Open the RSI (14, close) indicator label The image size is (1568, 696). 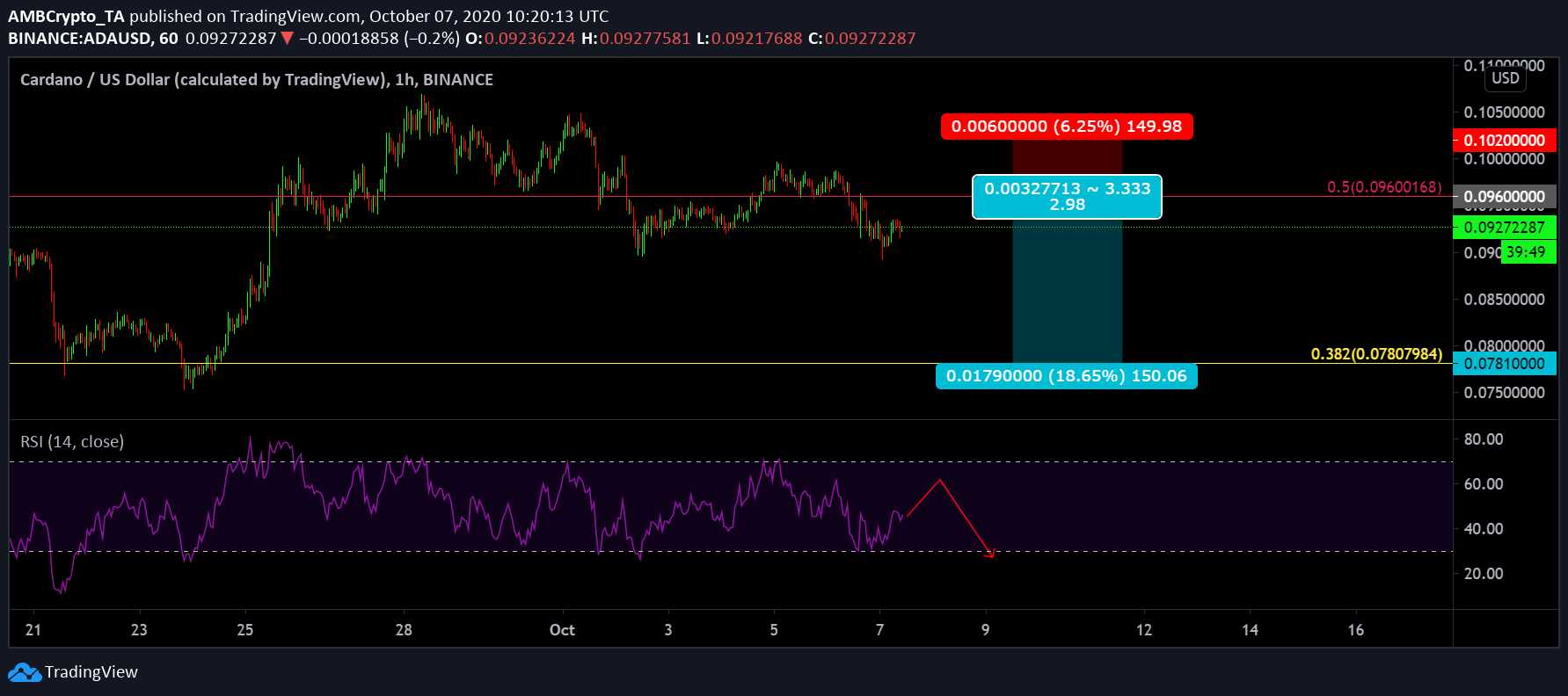72,442
